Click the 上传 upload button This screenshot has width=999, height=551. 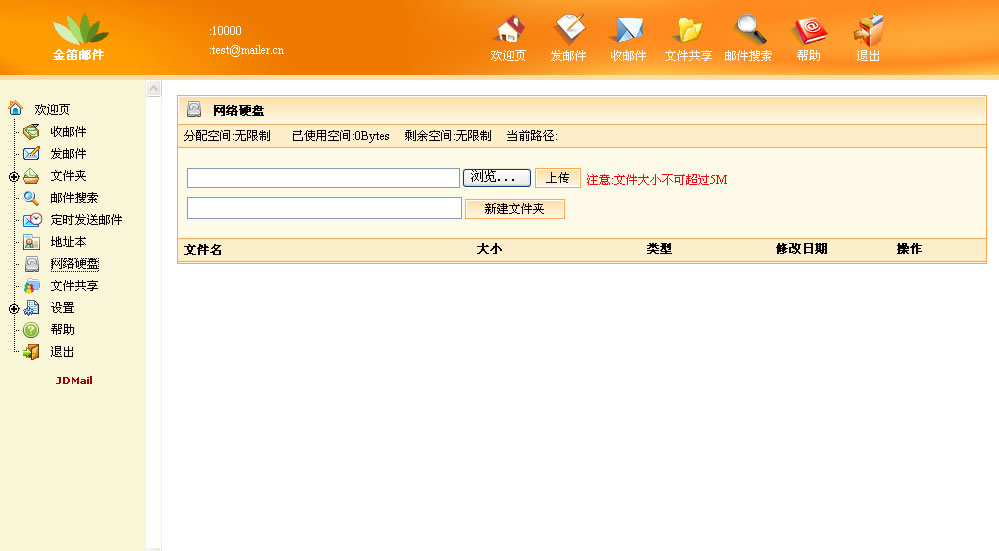[x=557, y=178]
